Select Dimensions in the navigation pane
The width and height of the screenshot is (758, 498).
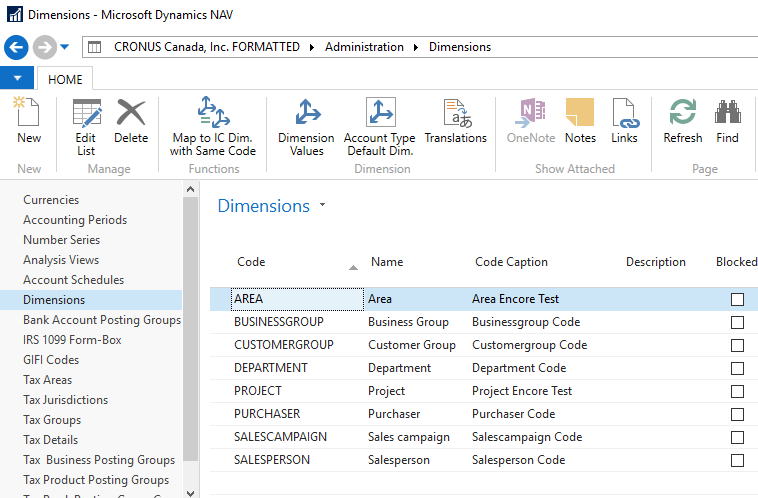coord(91,300)
